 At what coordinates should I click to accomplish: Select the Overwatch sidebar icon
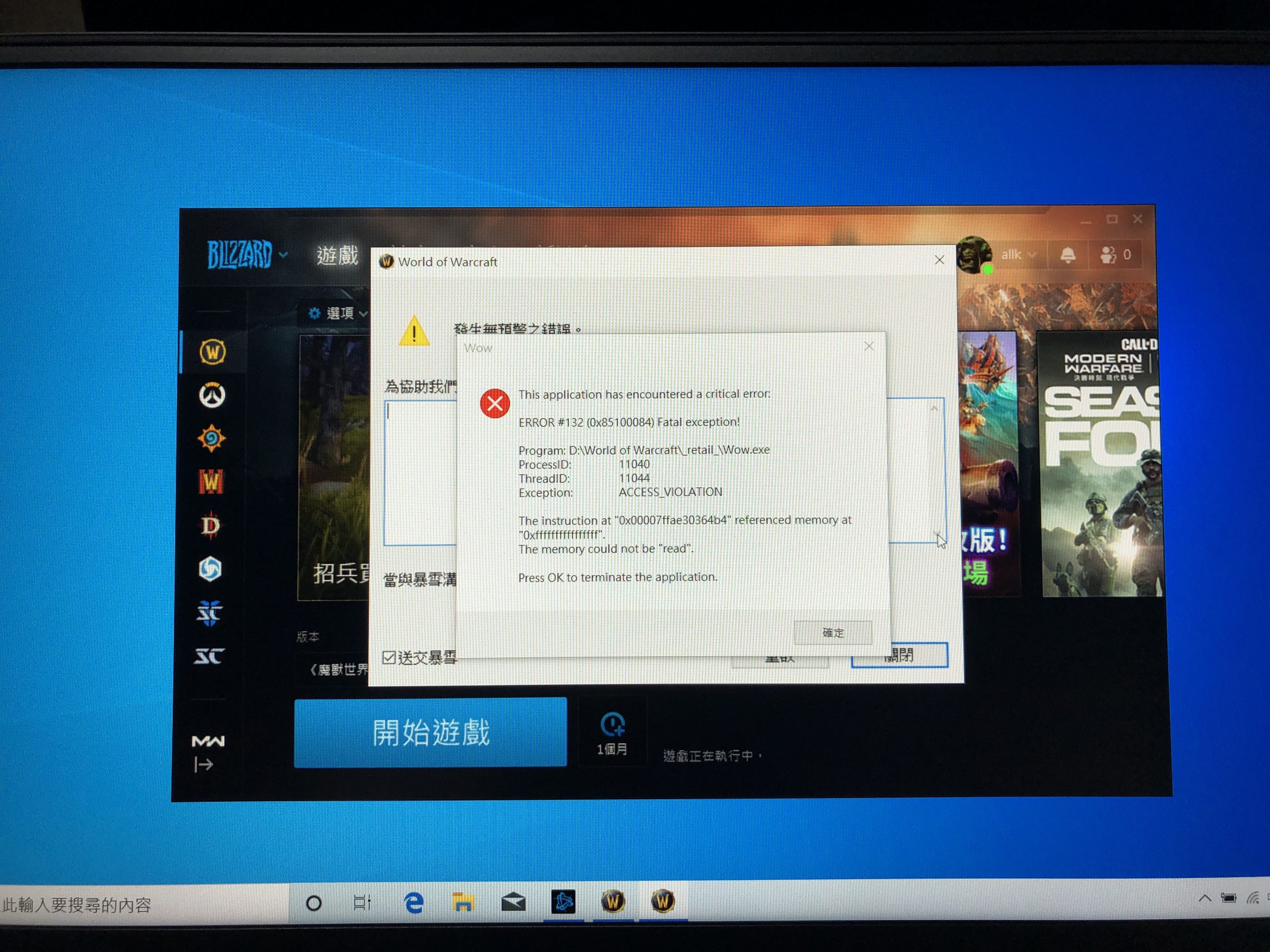pos(212,395)
